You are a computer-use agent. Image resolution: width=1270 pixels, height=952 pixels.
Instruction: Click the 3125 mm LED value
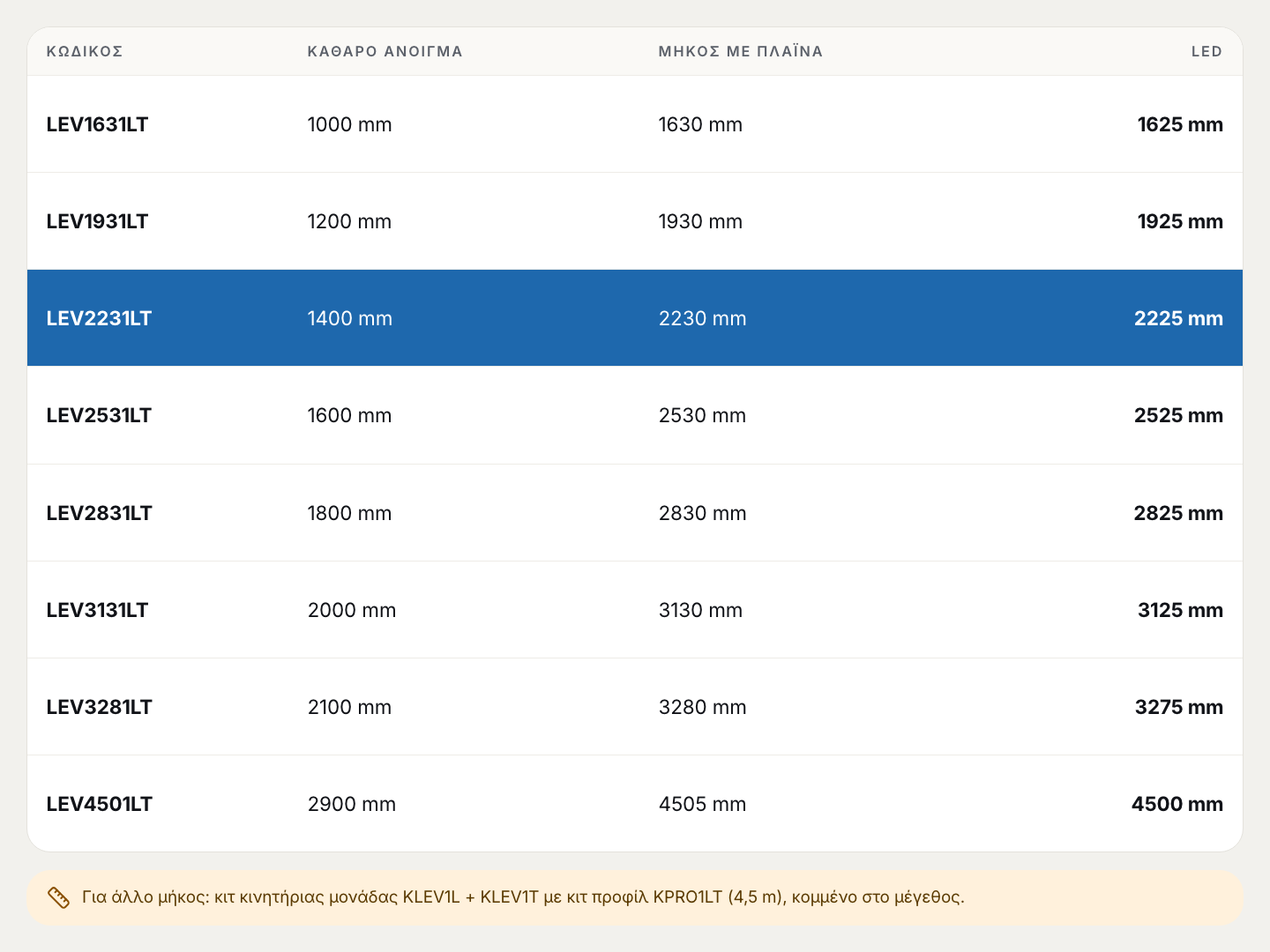coord(1180,610)
